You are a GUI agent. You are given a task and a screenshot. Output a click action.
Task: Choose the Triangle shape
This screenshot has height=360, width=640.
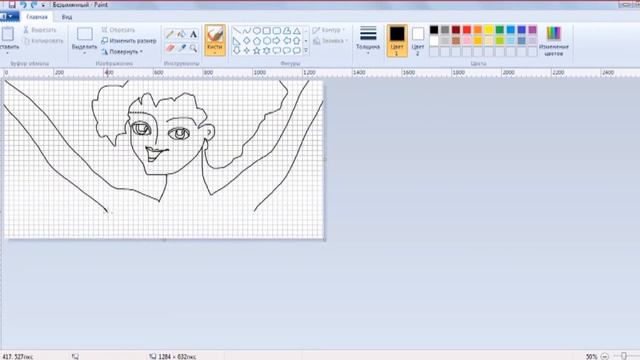[297, 31]
